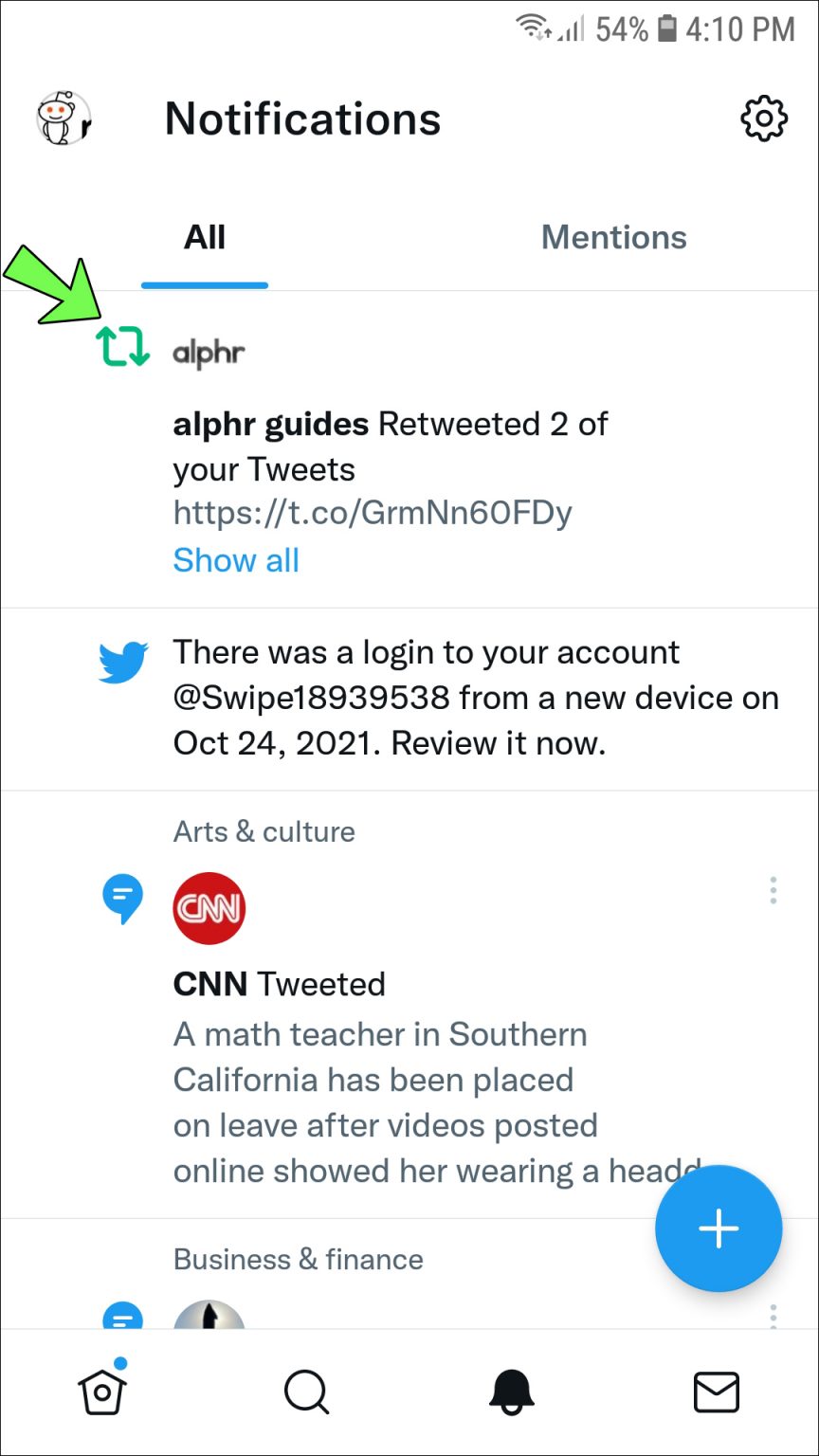The width and height of the screenshot is (819, 1456).
Task: Open CNN's profile avatar thumbnail
Action: pos(209,907)
